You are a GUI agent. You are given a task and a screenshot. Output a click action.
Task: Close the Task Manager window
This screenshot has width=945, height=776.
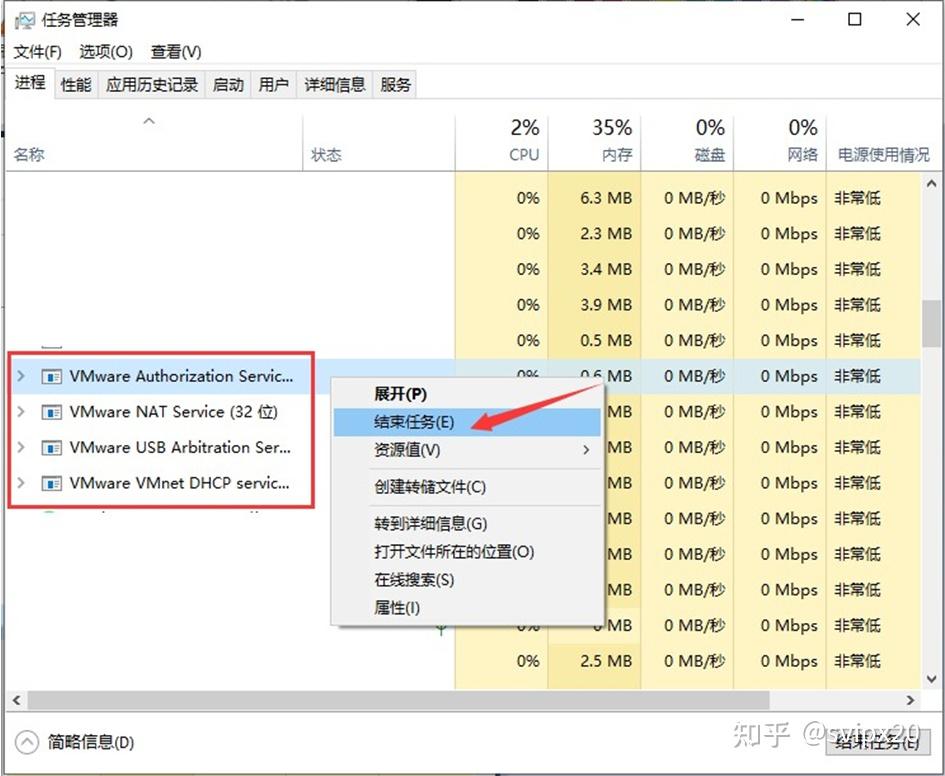913,20
